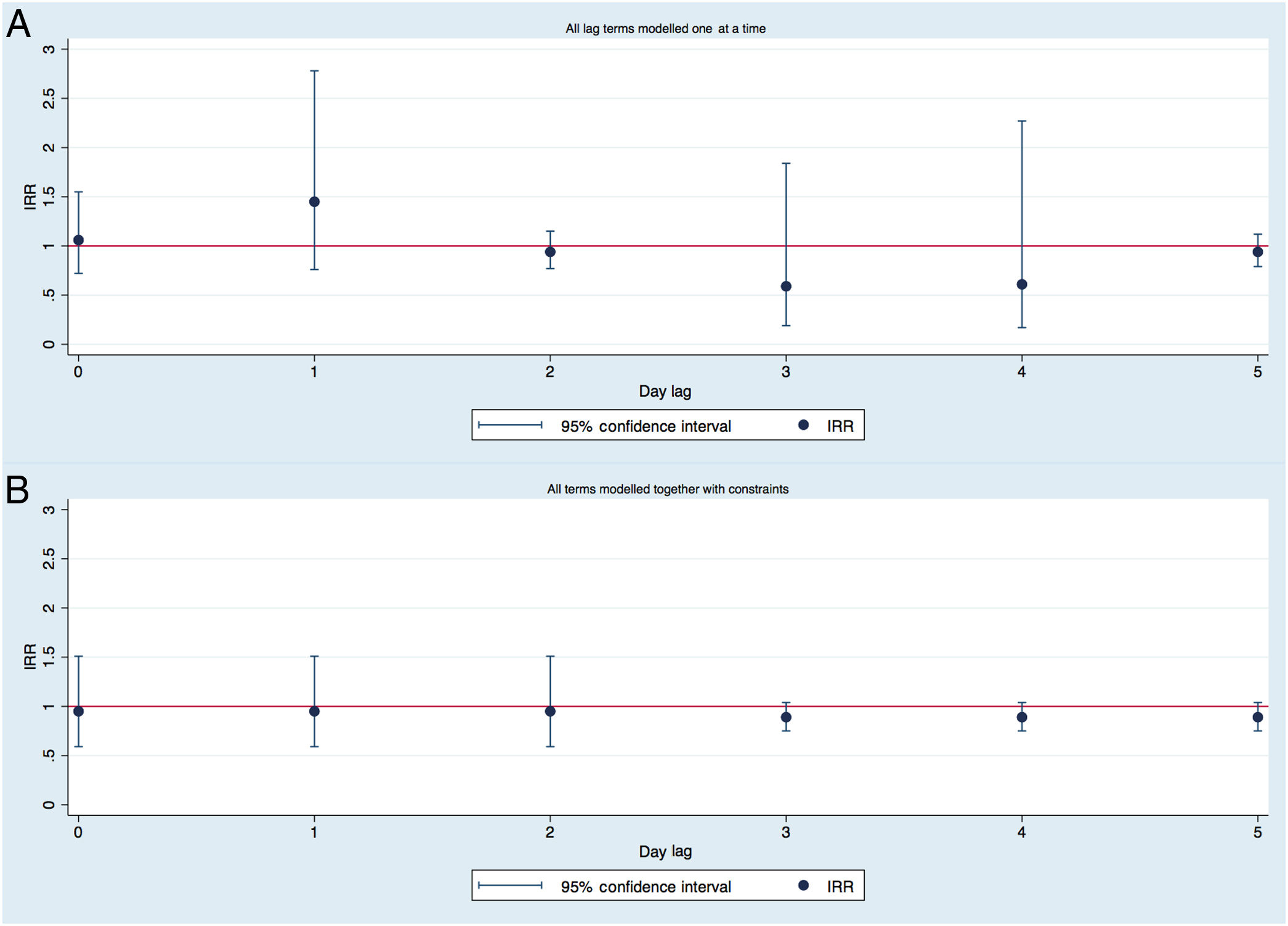The image size is (1288, 926).
Task: Click title 'All terms modelled together with constraints'
Action: pyautogui.click(x=668, y=489)
